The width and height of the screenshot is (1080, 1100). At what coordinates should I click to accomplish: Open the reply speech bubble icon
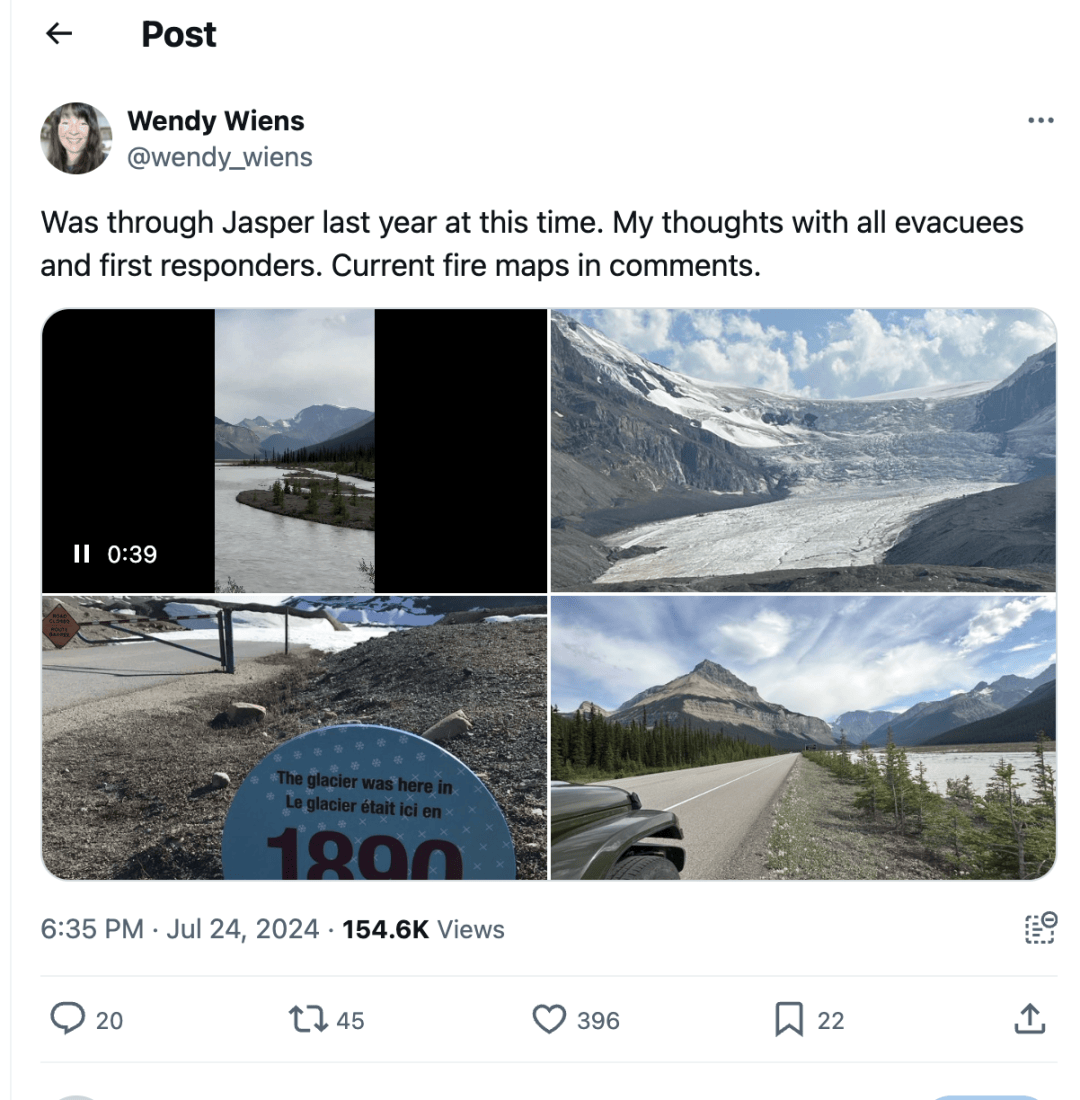[x=67, y=1019]
